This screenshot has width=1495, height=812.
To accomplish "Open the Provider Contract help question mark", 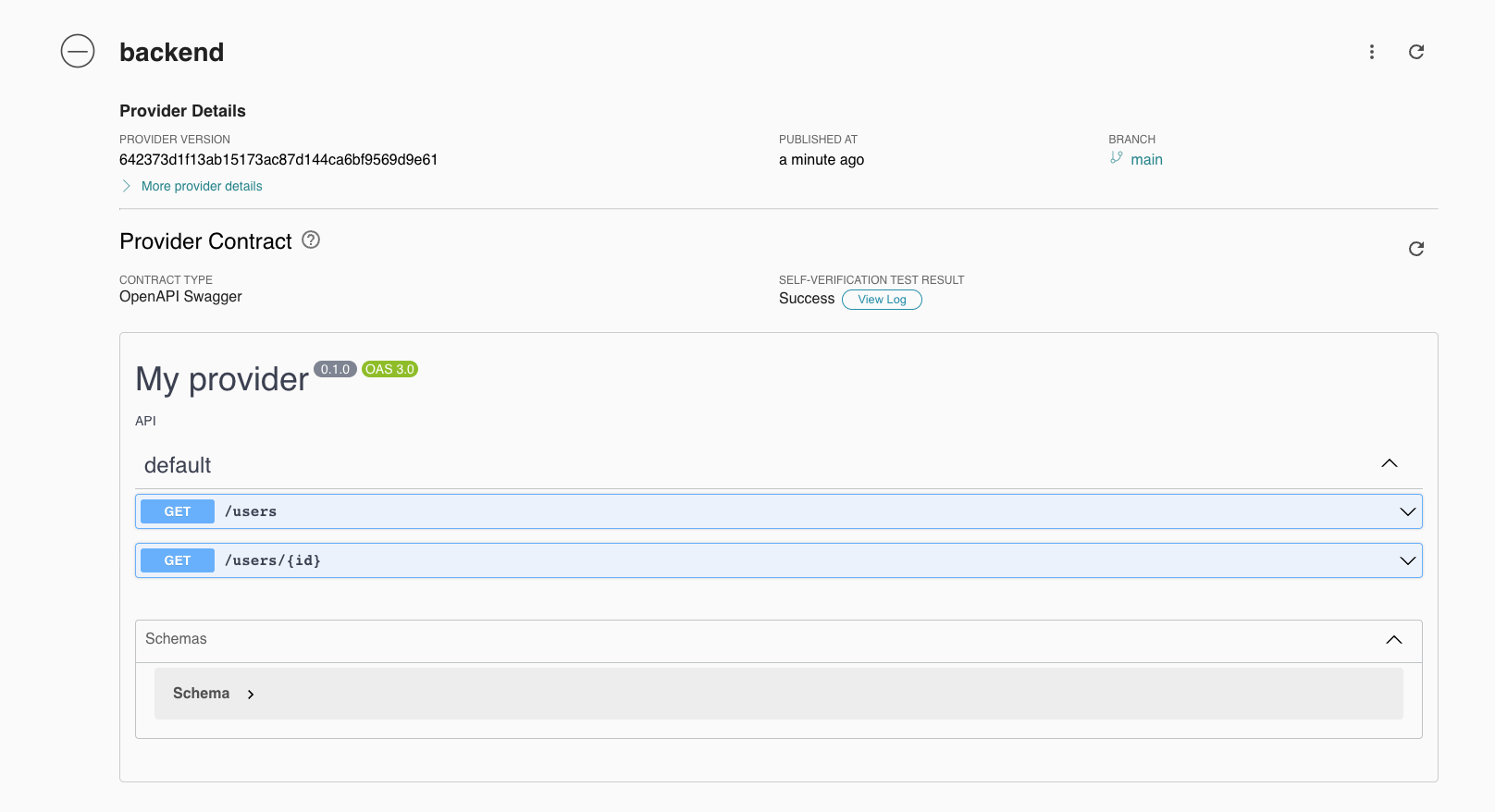I will point(311,240).
